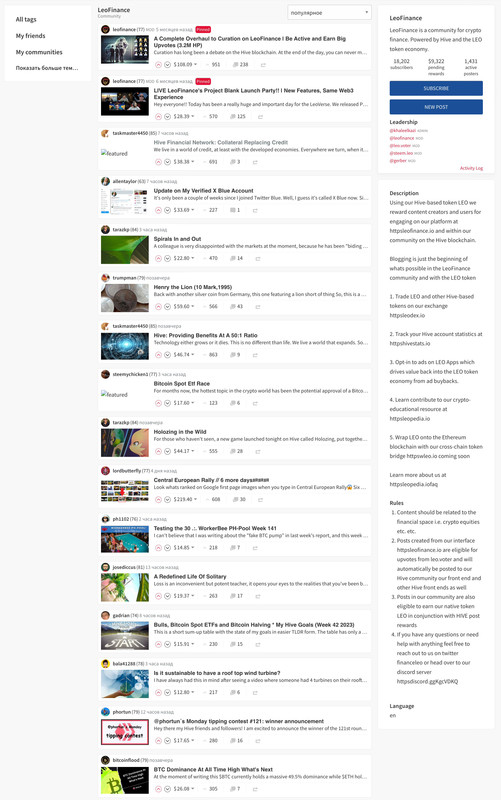
Task: Open comments on Bulls, Bitcoin Spot ETFs post
Action: [236, 644]
